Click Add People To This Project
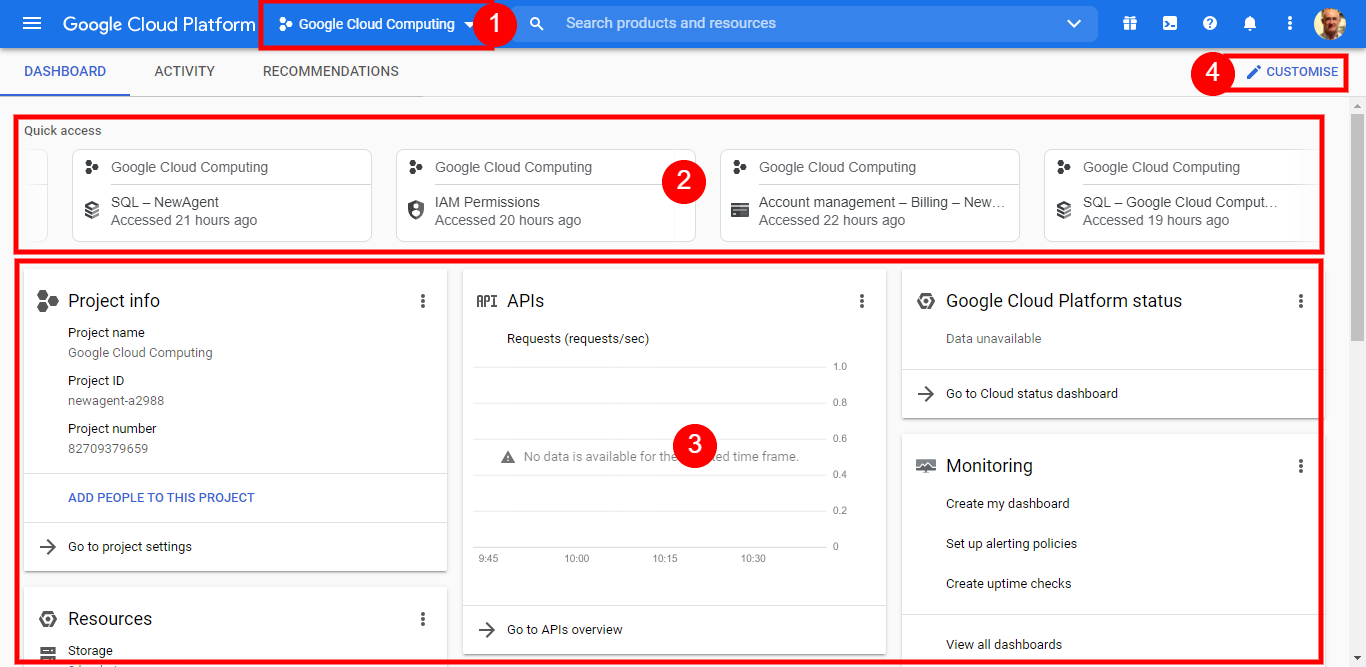1366x667 pixels. pos(161,498)
